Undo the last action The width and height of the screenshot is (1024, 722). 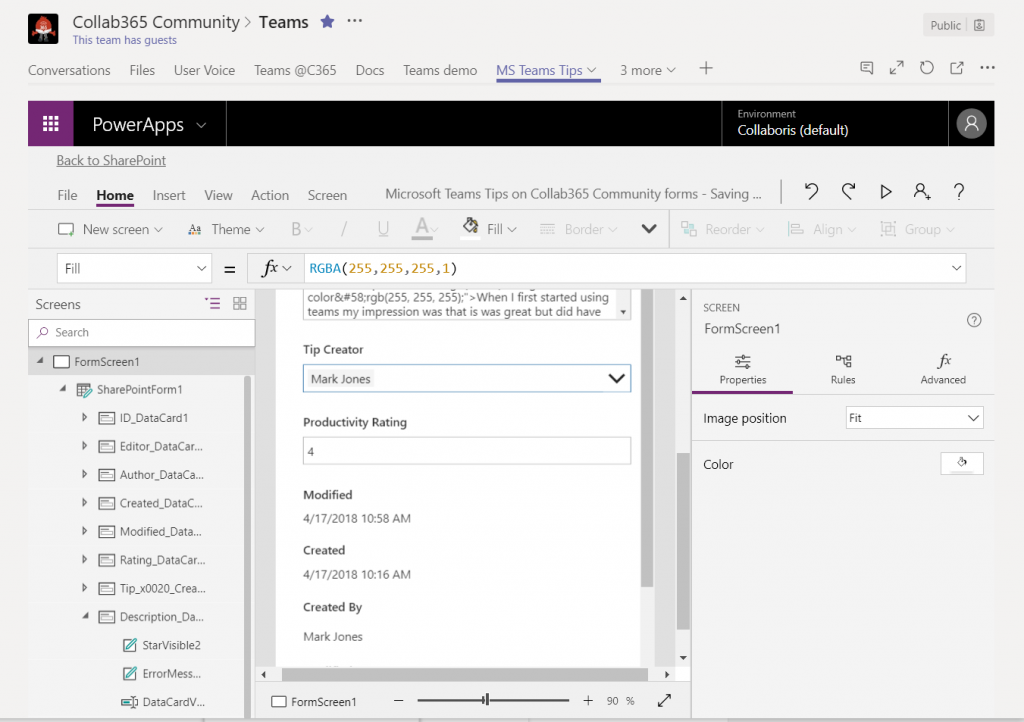[x=811, y=191]
